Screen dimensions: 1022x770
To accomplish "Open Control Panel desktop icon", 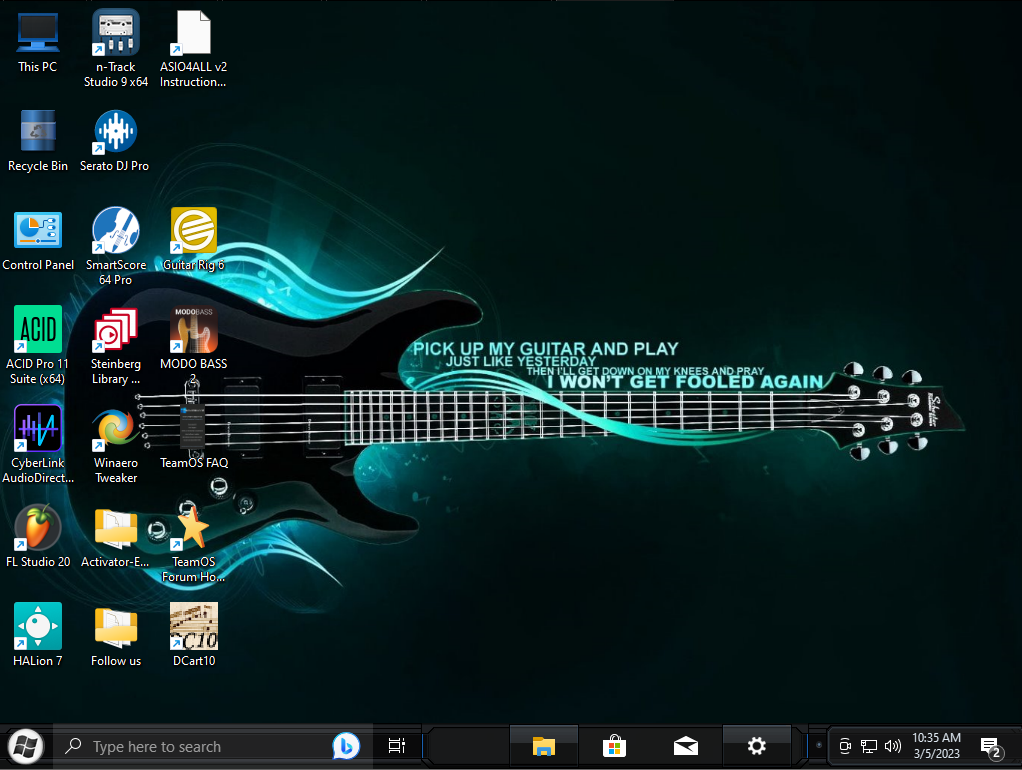I will (x=38, y=239).
